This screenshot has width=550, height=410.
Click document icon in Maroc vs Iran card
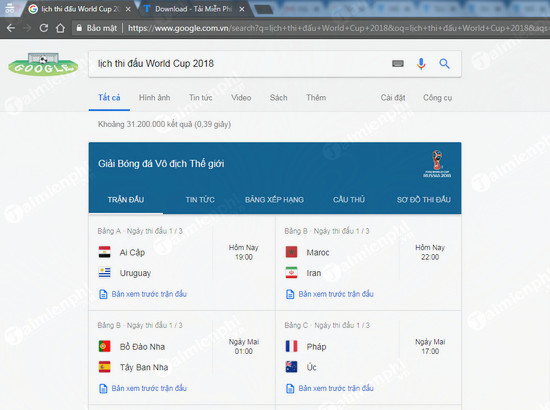tap(290, 294)
